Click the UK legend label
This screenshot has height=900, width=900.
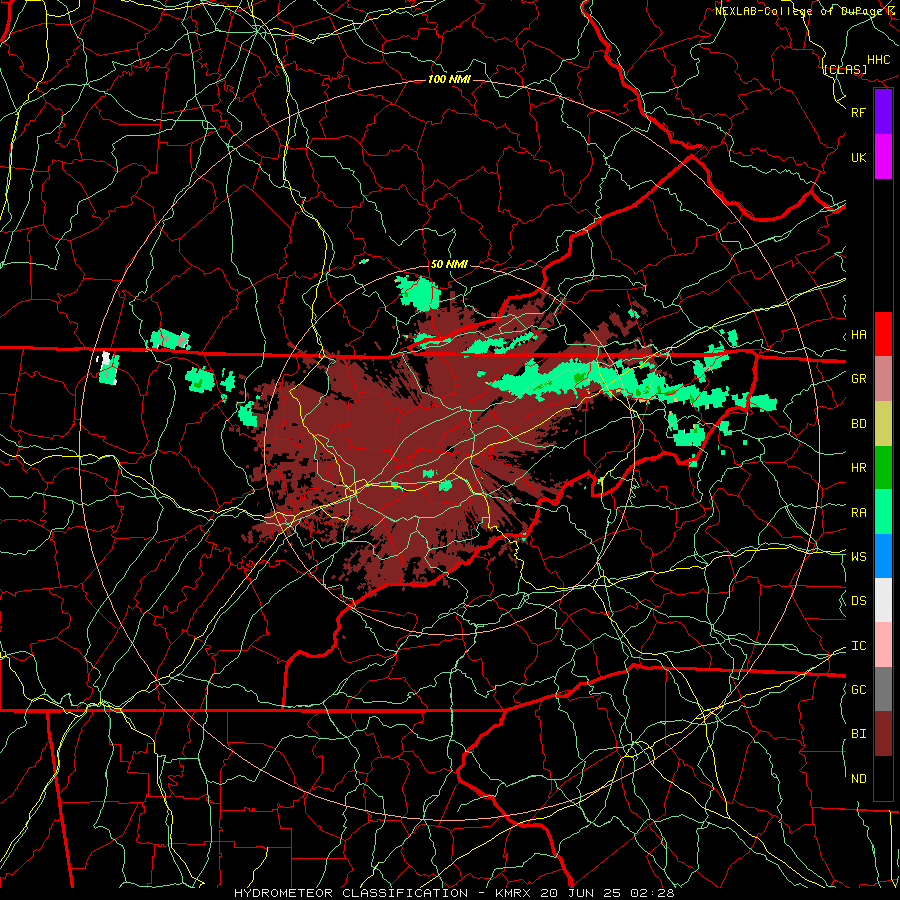point(859,157)
